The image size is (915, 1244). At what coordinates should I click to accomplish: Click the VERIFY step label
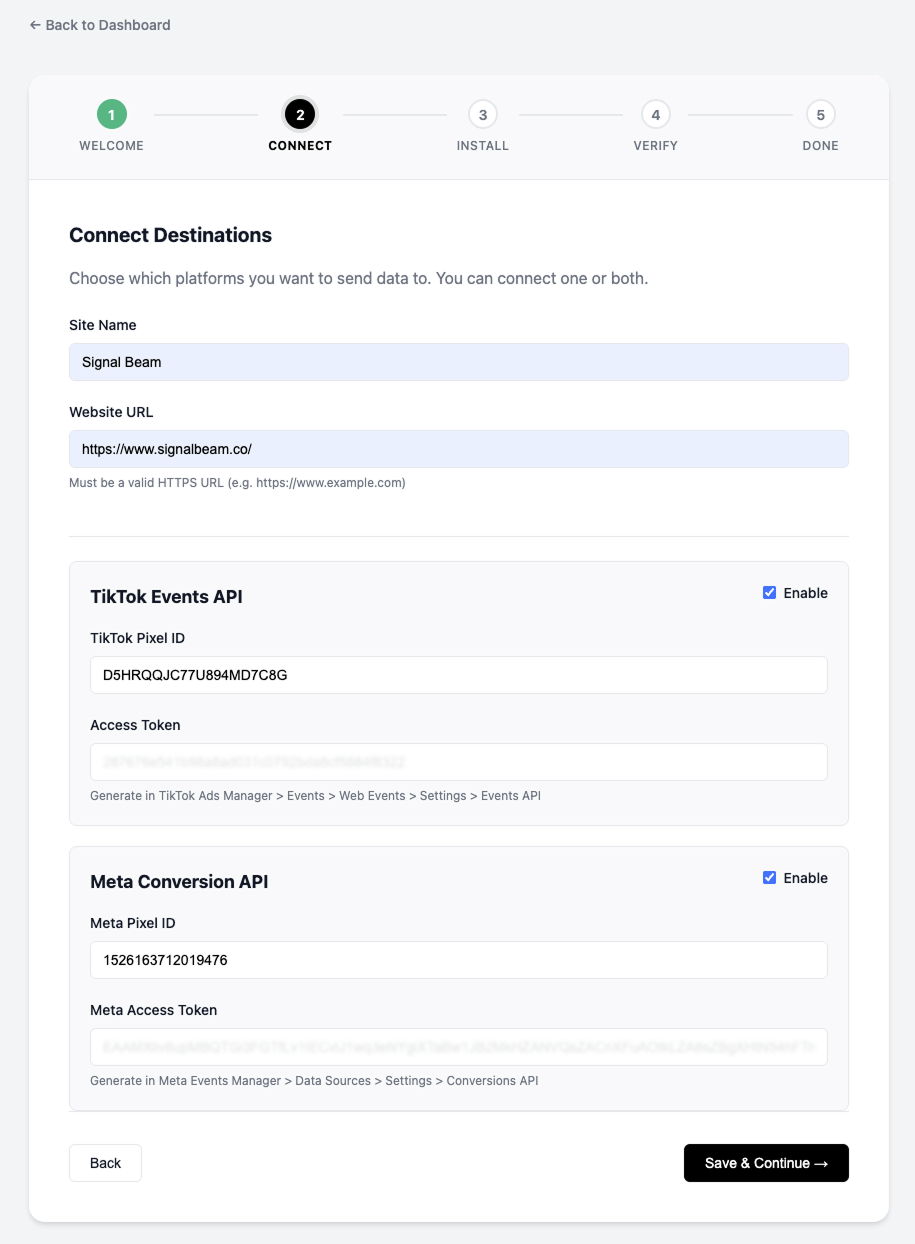(x=656, y=146)
